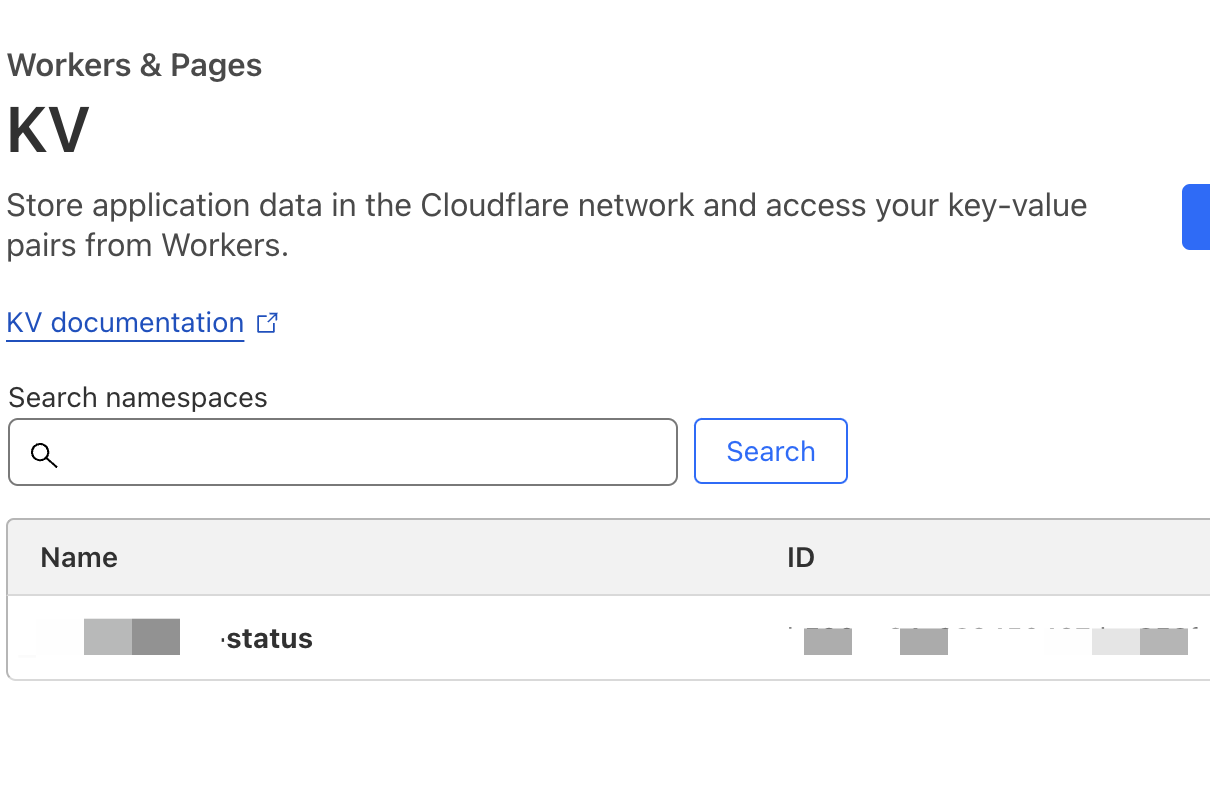The image size is (1210, 792).
Task: Click the ID column header
Action: pyautogui.click(x=800, y=557)
